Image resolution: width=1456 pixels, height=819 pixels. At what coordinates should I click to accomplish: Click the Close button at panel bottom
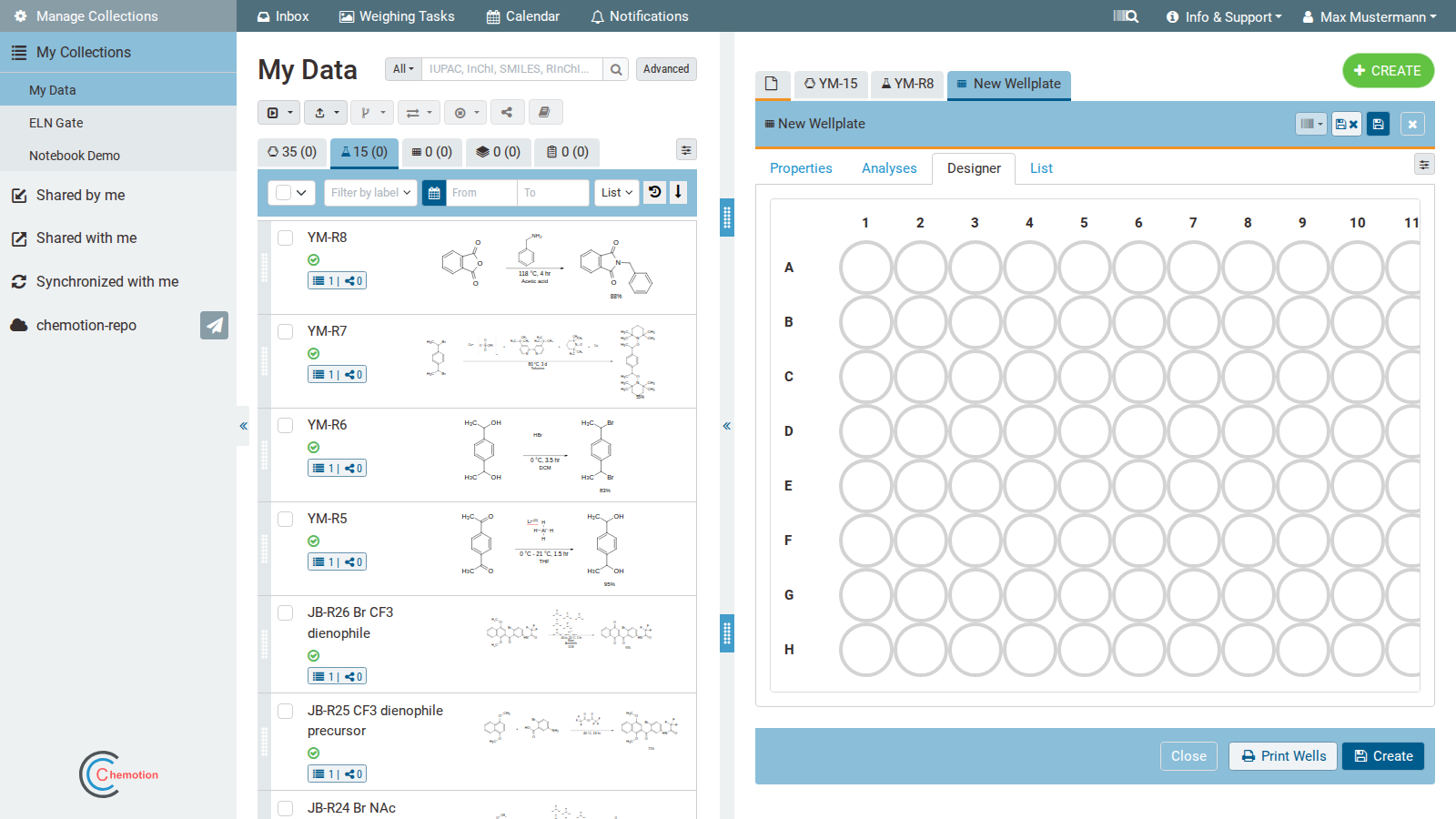click(1188, 756)
